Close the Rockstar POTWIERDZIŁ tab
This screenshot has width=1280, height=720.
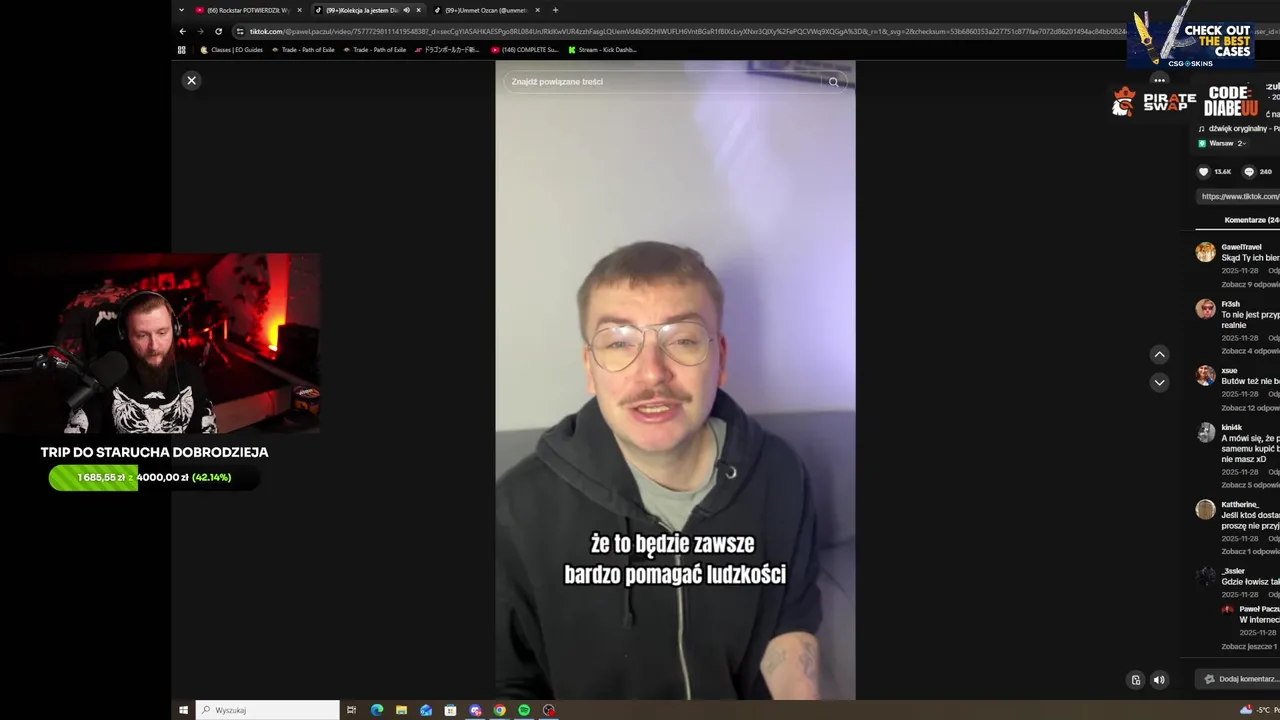point(299,10)
